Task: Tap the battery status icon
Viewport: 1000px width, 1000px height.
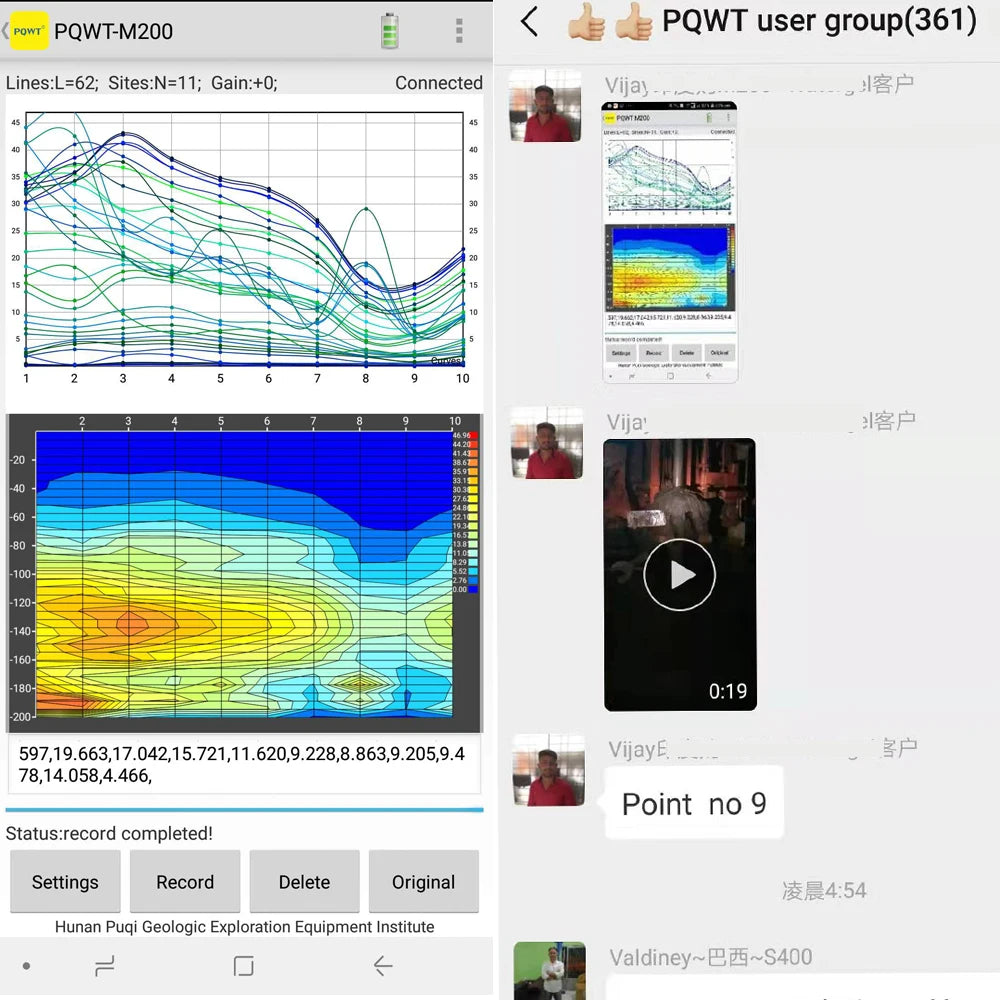Action: tap(390, 31)
